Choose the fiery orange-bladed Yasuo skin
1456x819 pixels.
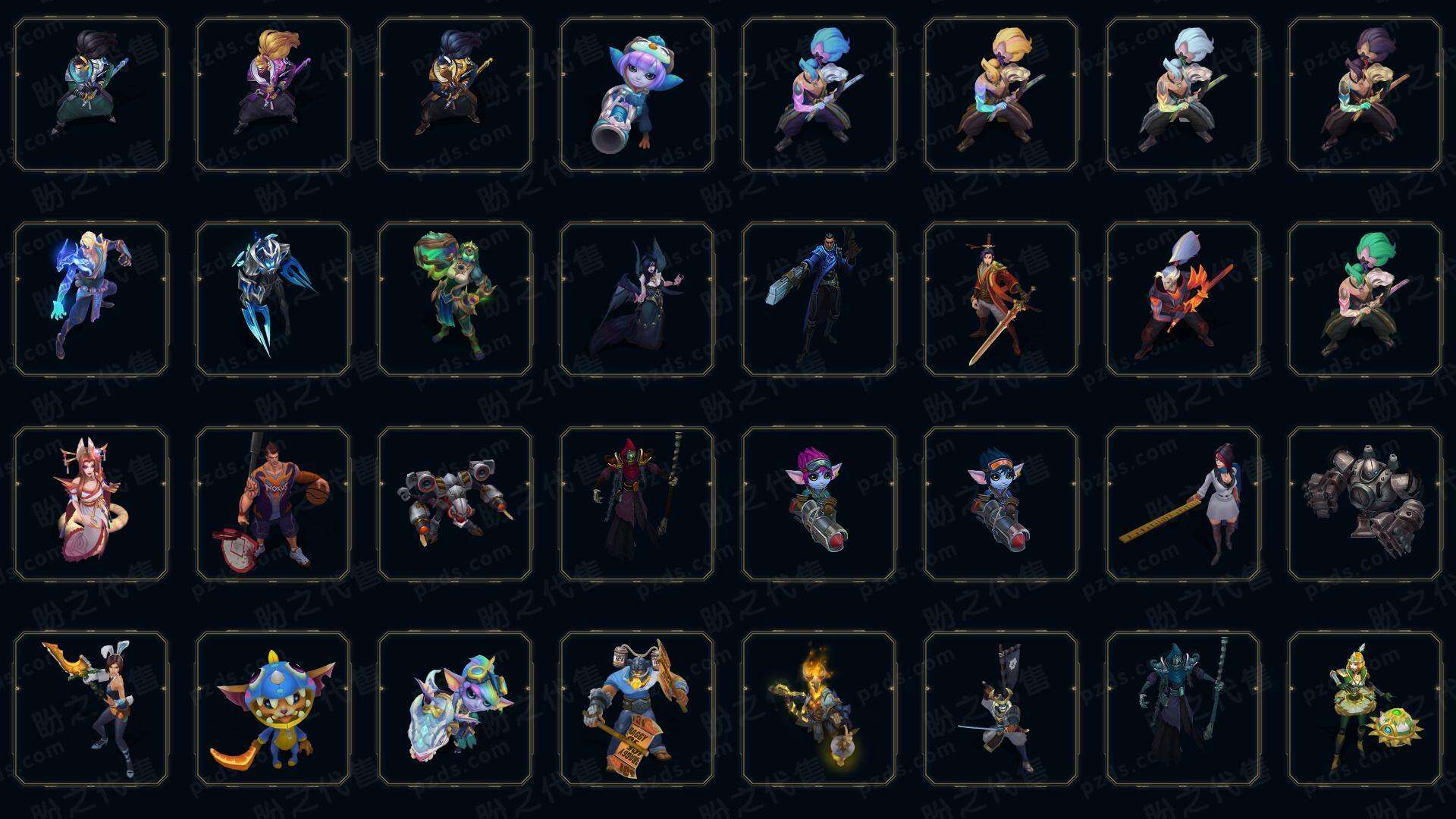(x=1183, y=299)
